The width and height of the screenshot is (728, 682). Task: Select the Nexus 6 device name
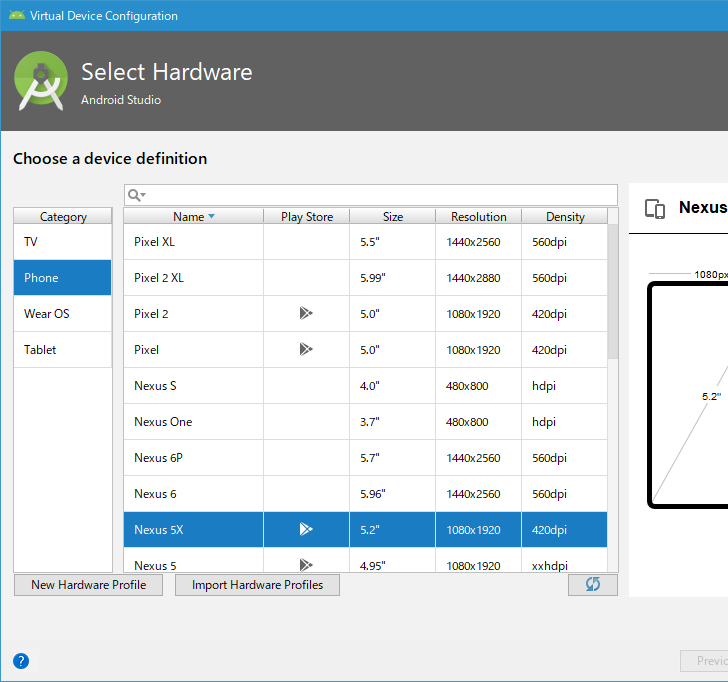155,494
